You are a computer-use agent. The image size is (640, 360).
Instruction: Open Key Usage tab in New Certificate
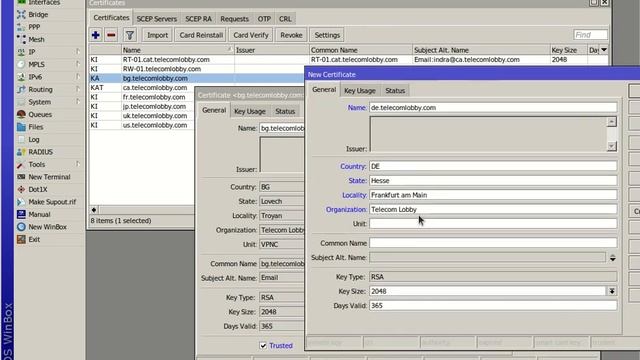click(x=360, y=91)
